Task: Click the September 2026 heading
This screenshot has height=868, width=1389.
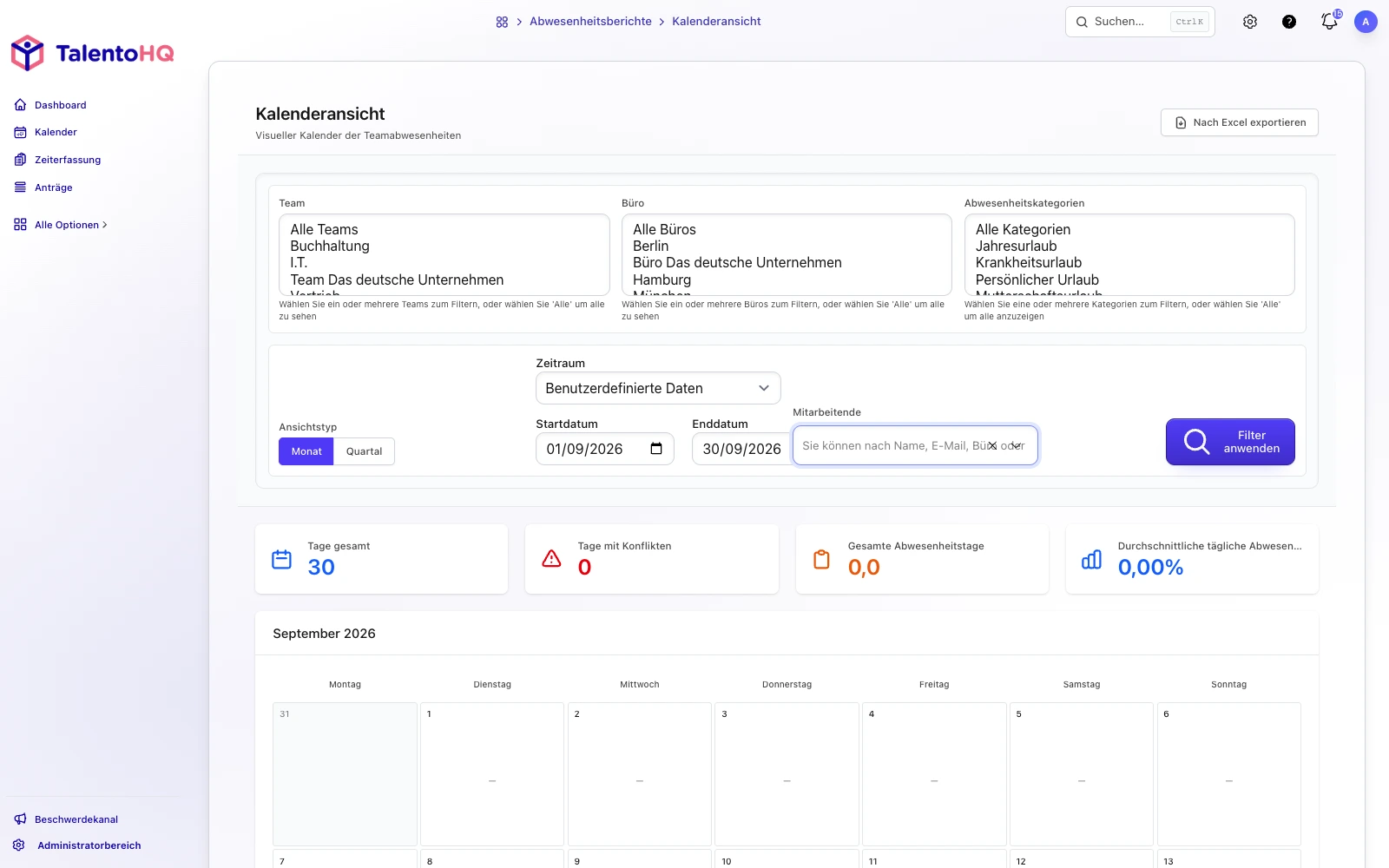Action: click(324, 634)
